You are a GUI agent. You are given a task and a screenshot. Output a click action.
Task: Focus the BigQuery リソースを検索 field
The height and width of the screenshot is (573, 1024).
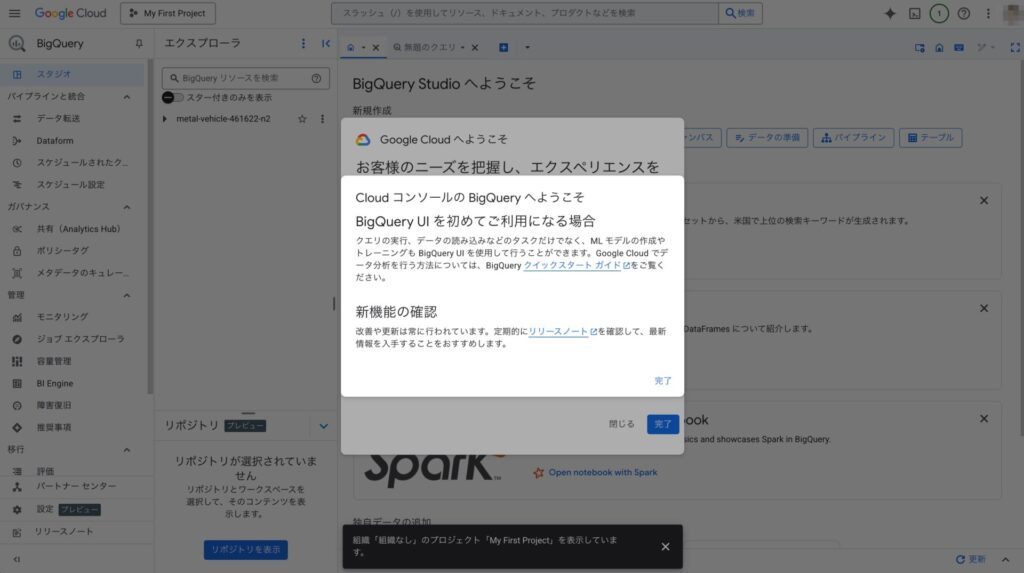(x=246, y=78)
